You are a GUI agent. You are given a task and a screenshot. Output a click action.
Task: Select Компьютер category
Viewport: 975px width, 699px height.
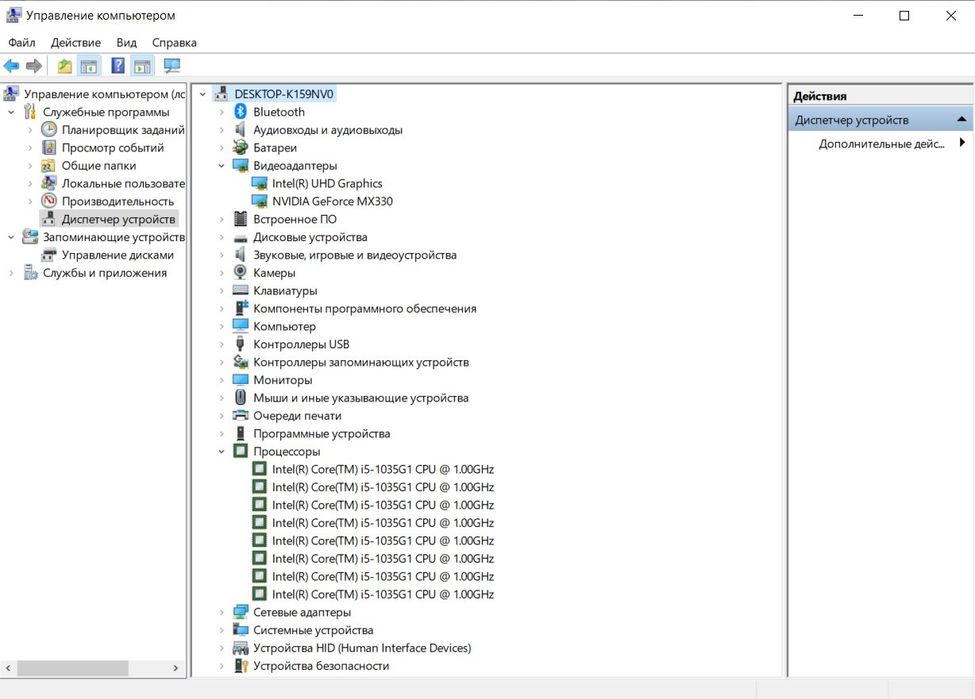pos(284,326)
